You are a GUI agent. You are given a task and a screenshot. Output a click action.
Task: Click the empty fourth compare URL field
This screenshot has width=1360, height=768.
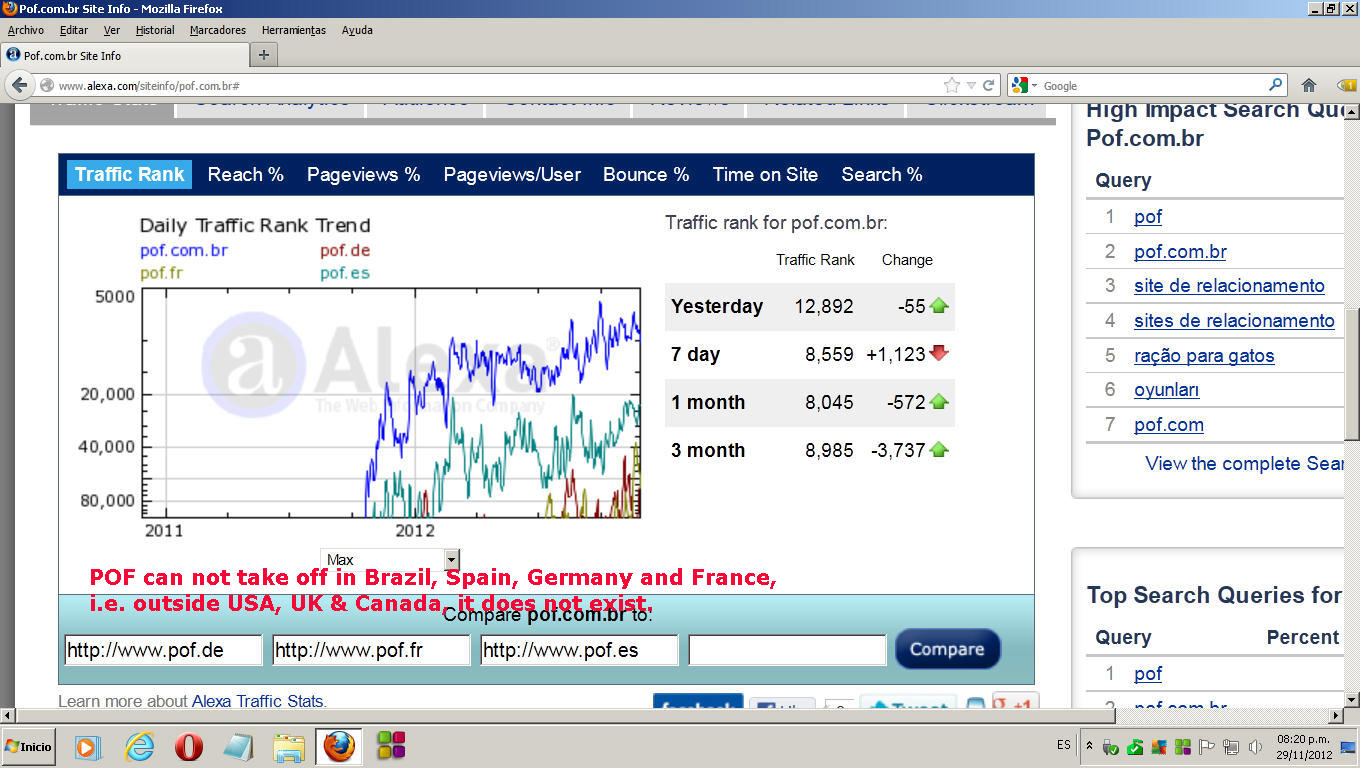[x=787, y=650]
